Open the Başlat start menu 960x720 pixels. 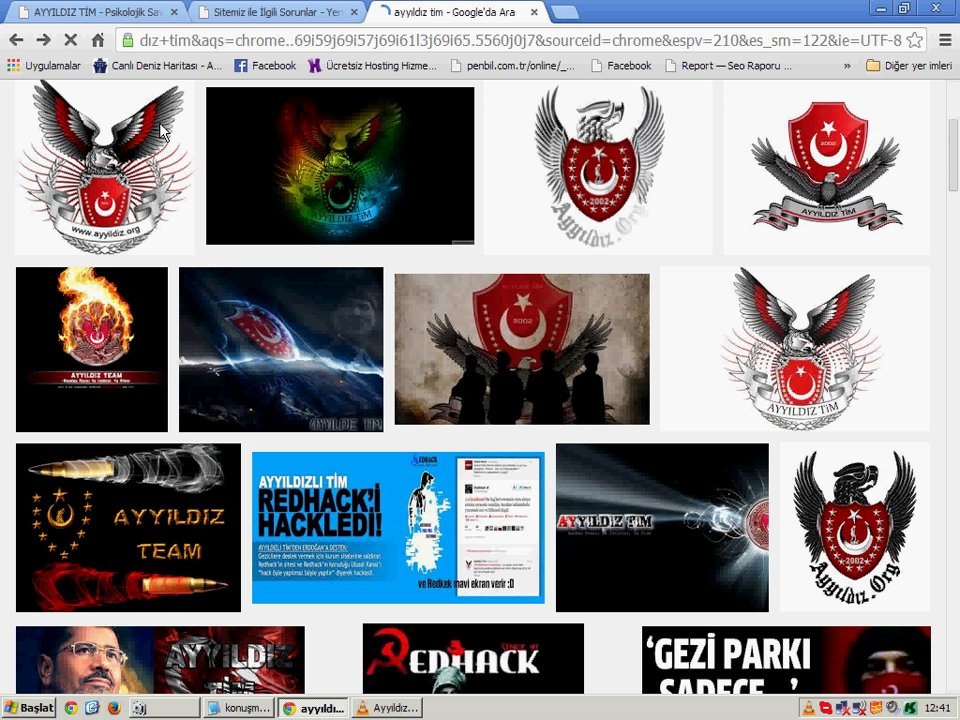pyautogui.click(x=29, y=708)
